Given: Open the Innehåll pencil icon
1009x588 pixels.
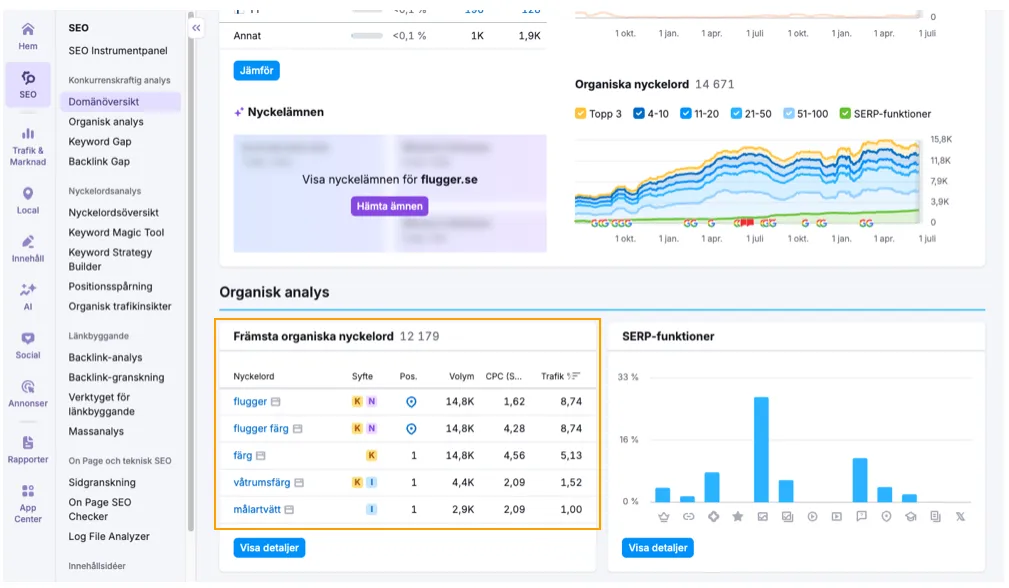Looking at the screenshot, I should point(28,242).
